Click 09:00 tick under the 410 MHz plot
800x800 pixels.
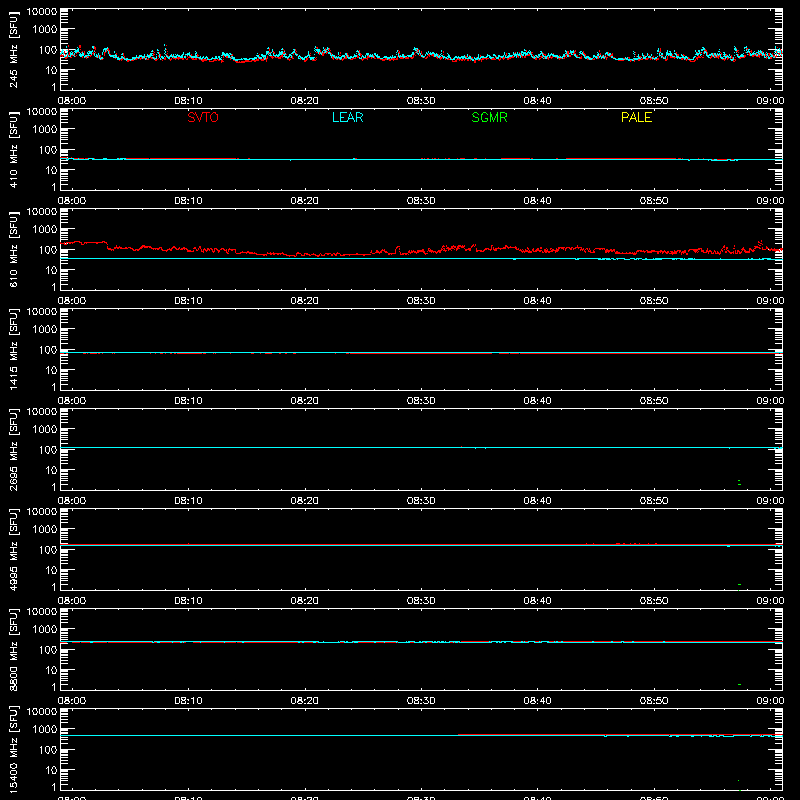[770, 201]
